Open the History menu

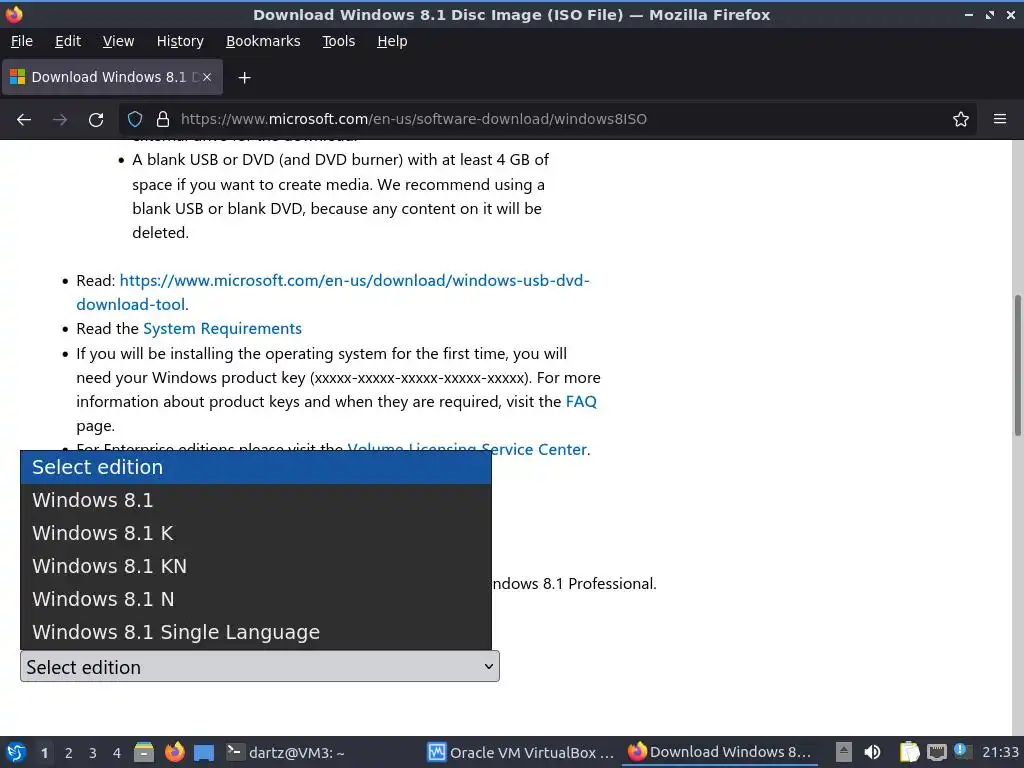click(180, 41)
